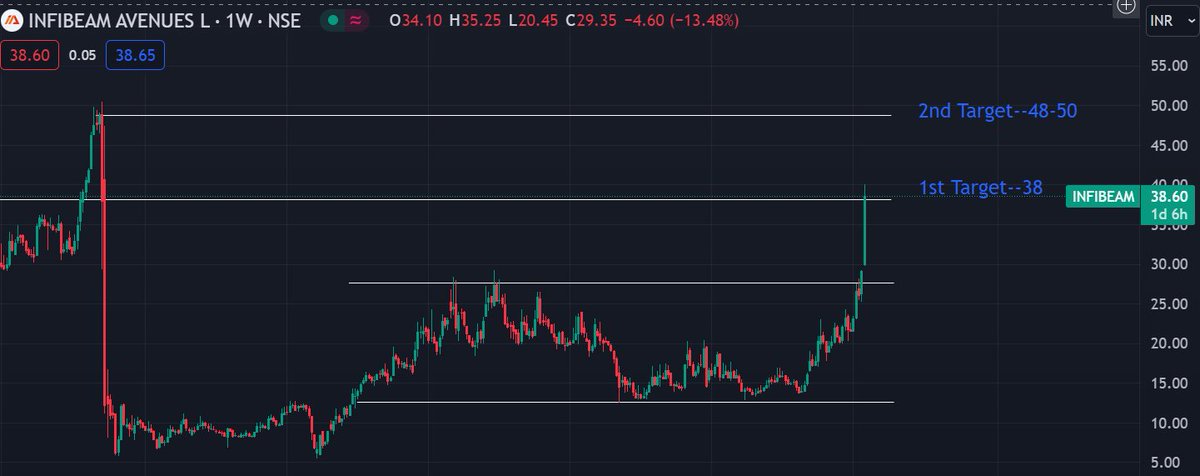Select the '1st Target--38' text annotation
Viewport: 1200px width, 476px height.
pos(981,187)
